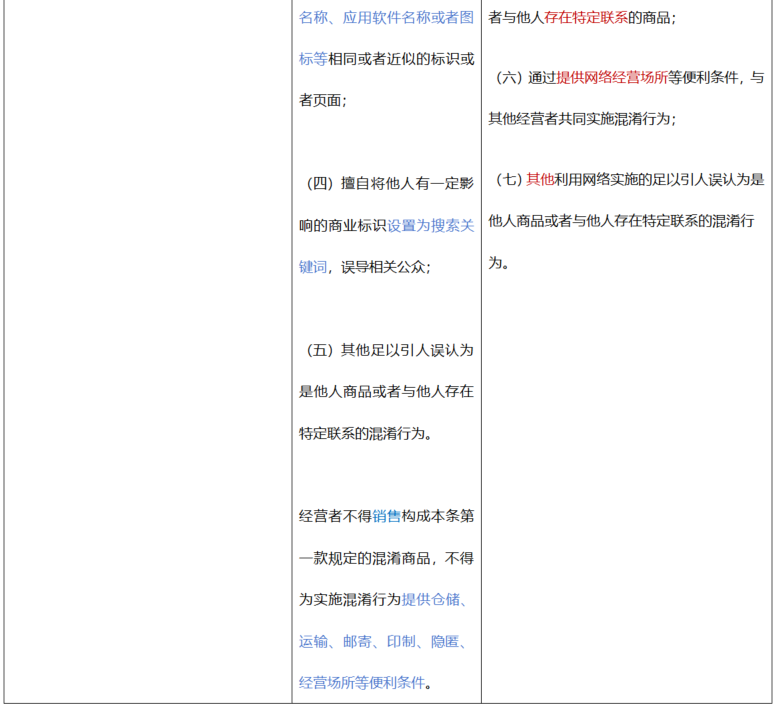Click line '是他人商品或者与他人存在'

coord(386,392)
